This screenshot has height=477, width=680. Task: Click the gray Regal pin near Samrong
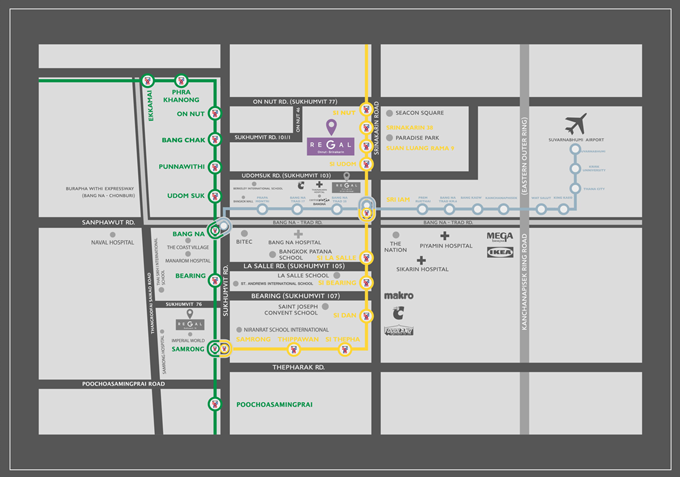pos(189,313)
